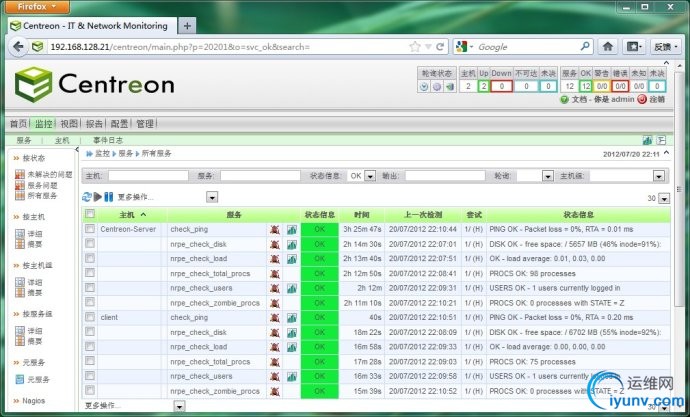Check the first nrpe_check_load row checkbox
690x417 pixels.
(90, 258)
